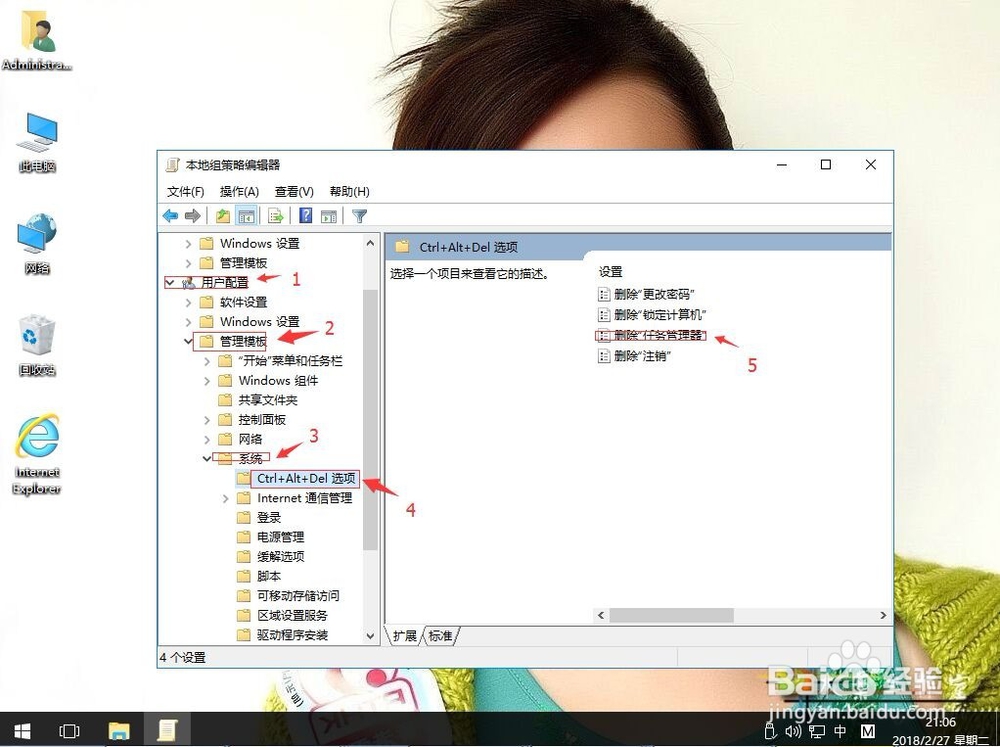Switch to the 标准 tab
The width and height of the screenshot is (1000, 747).
coord(440,635)
